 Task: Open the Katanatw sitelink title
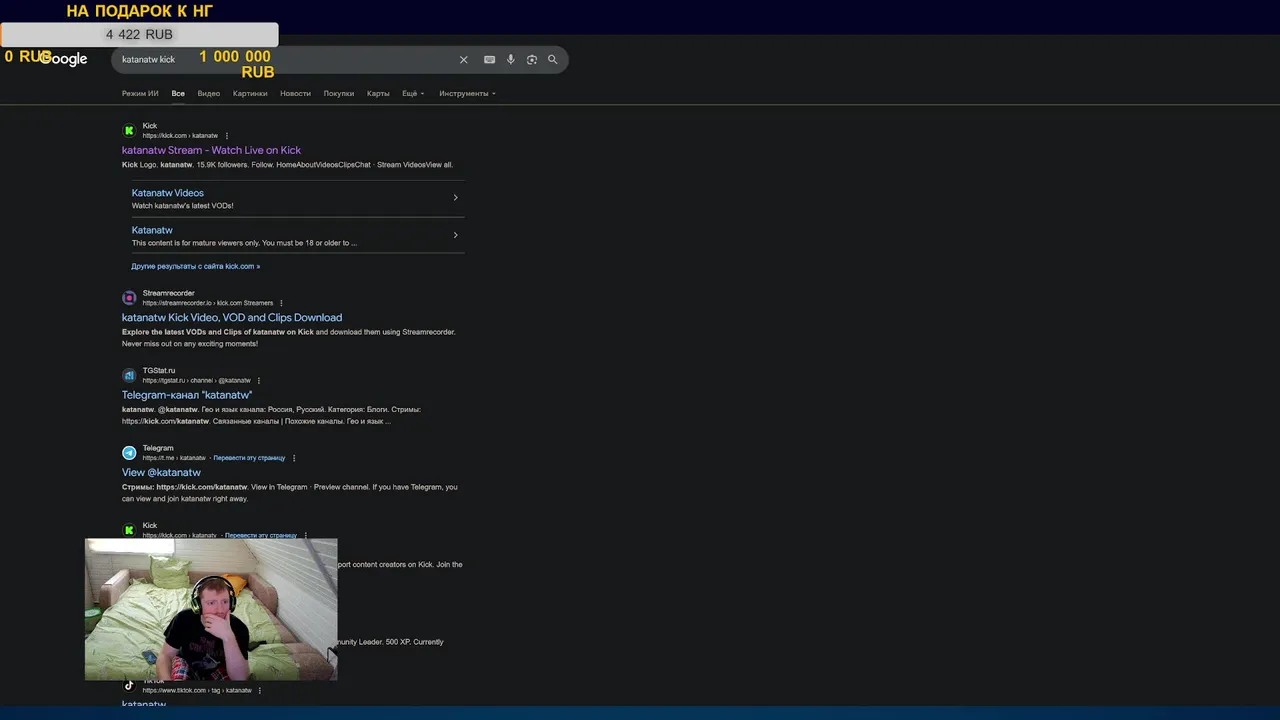point(152,230)
